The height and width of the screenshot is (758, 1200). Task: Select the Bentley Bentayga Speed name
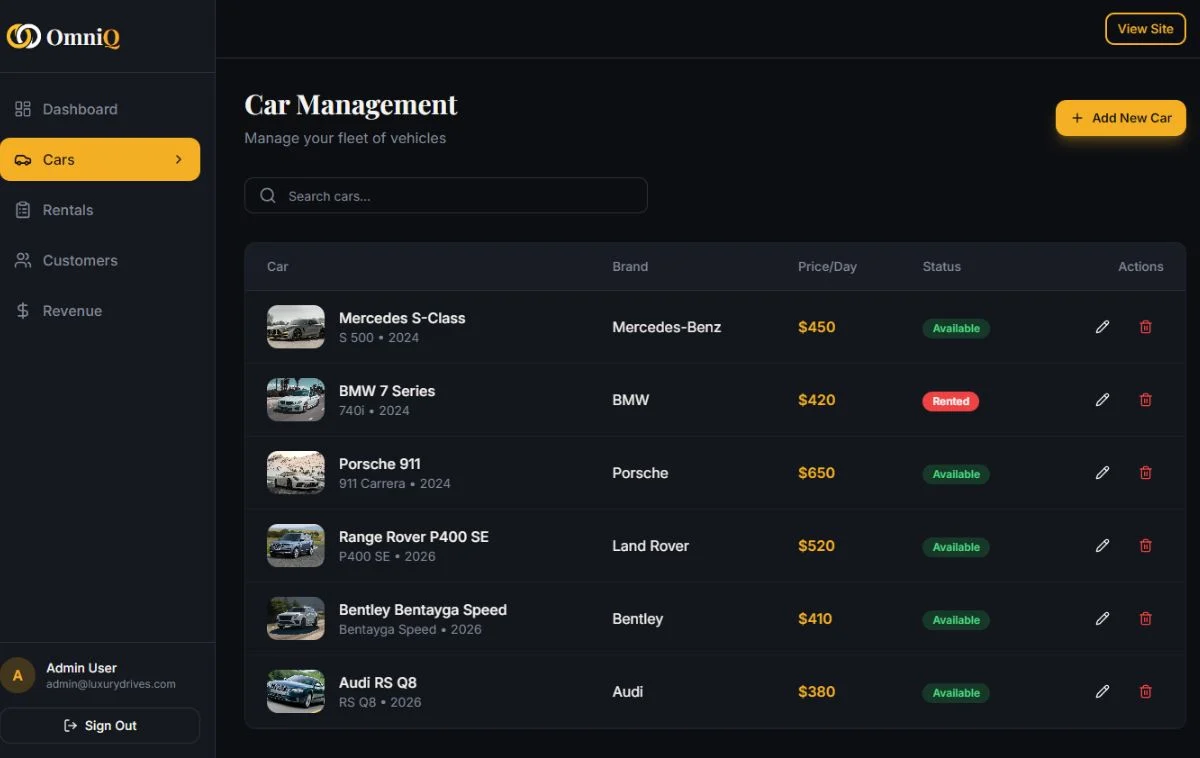[x=423, y=610]
